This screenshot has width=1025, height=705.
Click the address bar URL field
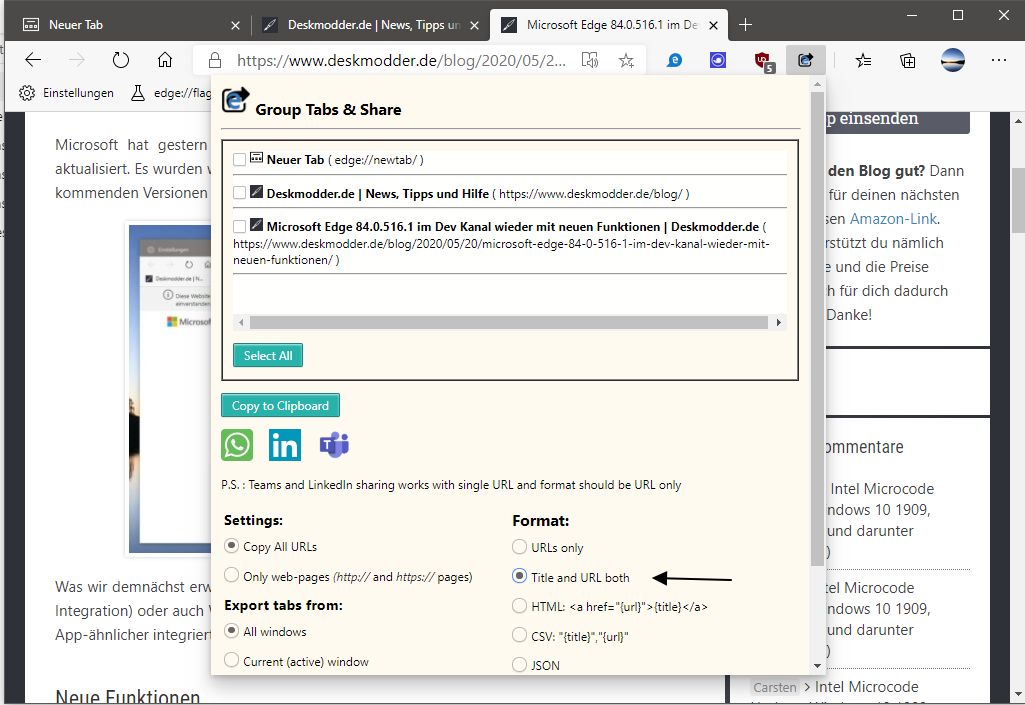pos(401,61)
